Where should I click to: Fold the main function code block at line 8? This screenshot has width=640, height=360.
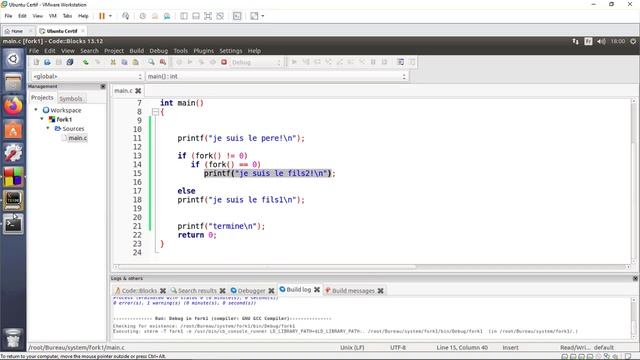155,111
